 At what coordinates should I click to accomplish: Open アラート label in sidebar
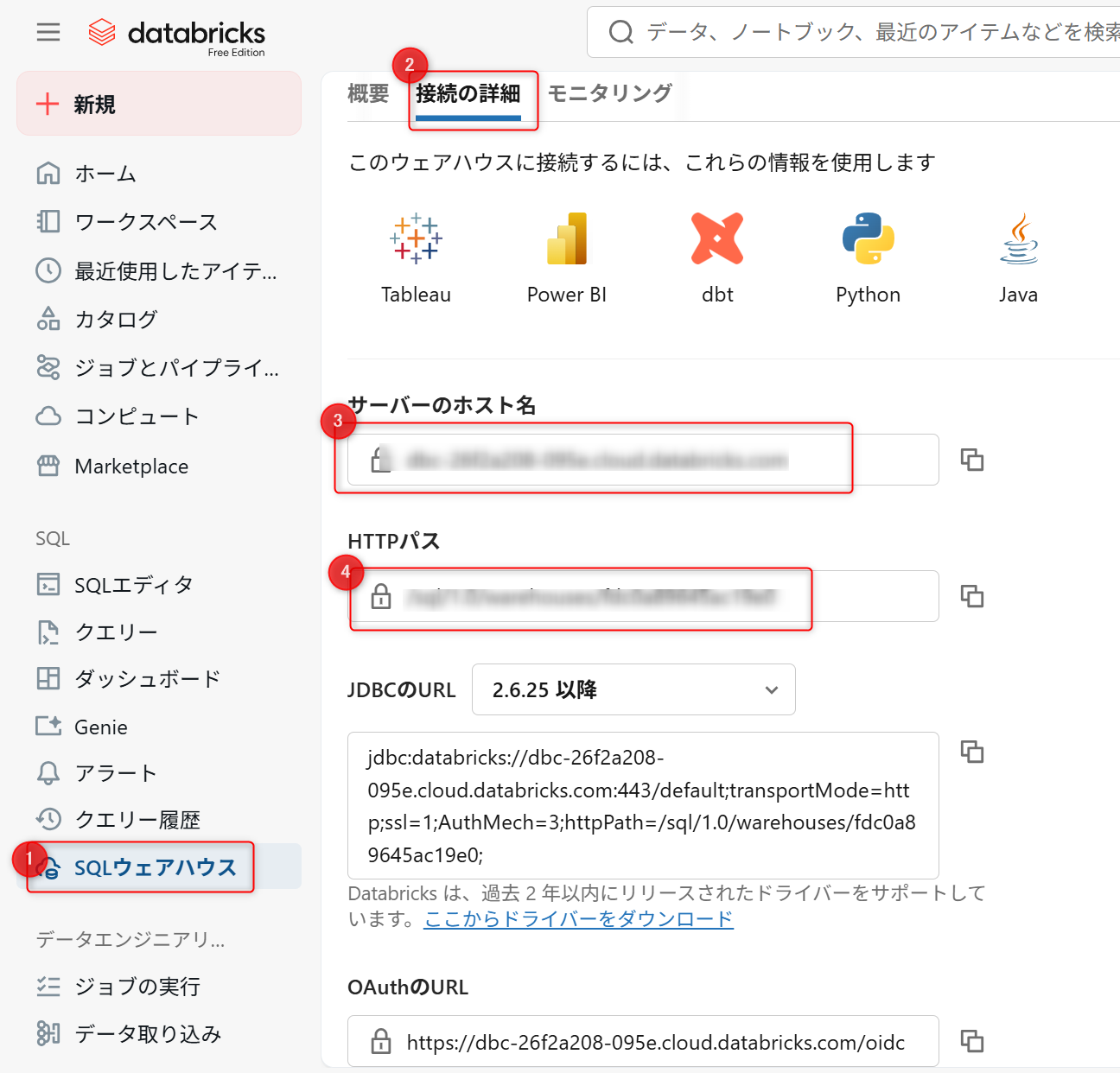[x=116, y=773]
